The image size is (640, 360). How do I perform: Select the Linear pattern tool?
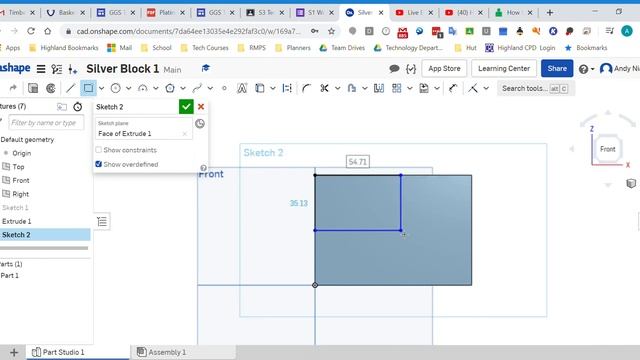coord(396,88)
